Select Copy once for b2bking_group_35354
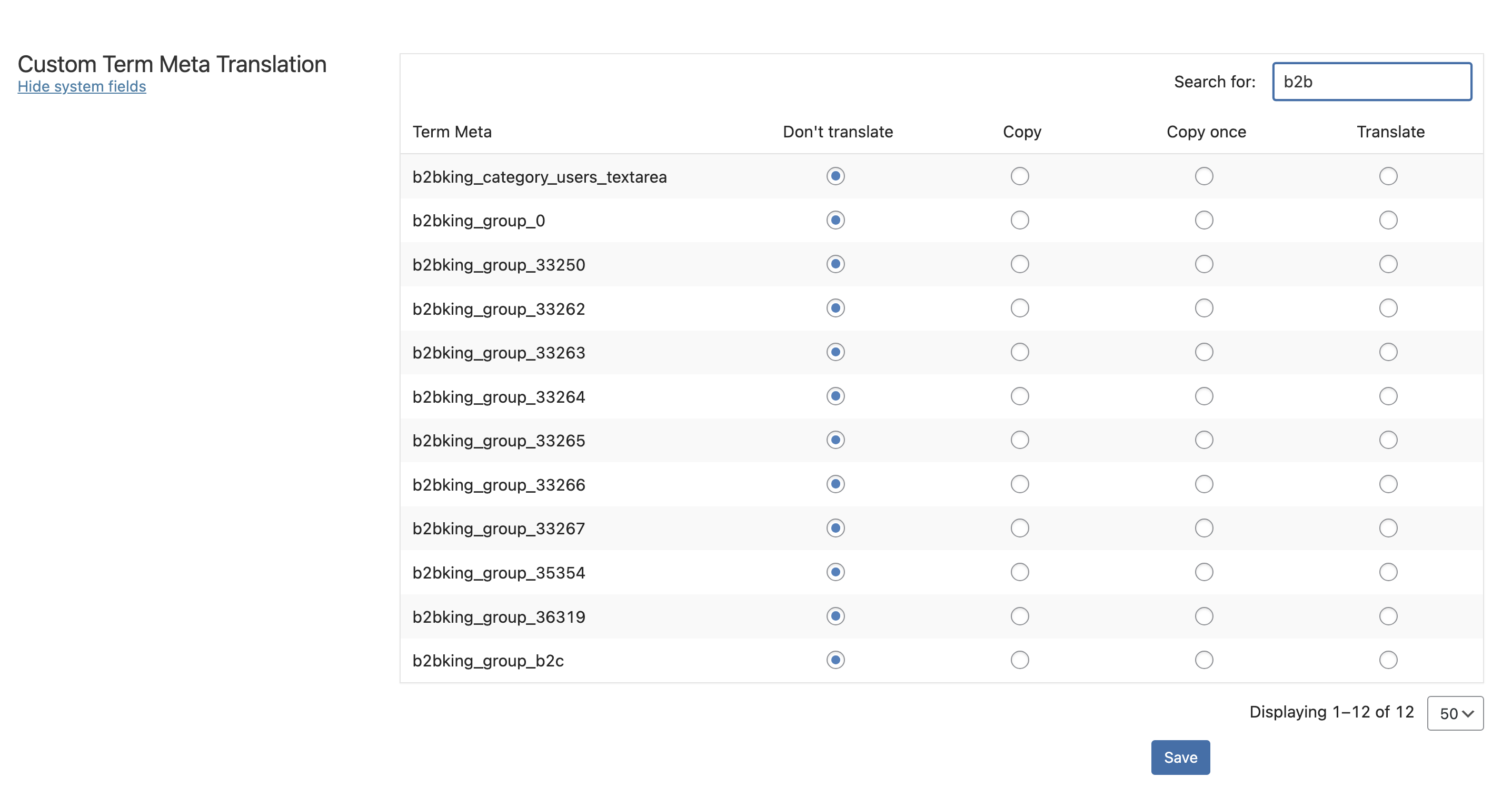This screenshot has width=1512, height=797. coord(1205,572)
